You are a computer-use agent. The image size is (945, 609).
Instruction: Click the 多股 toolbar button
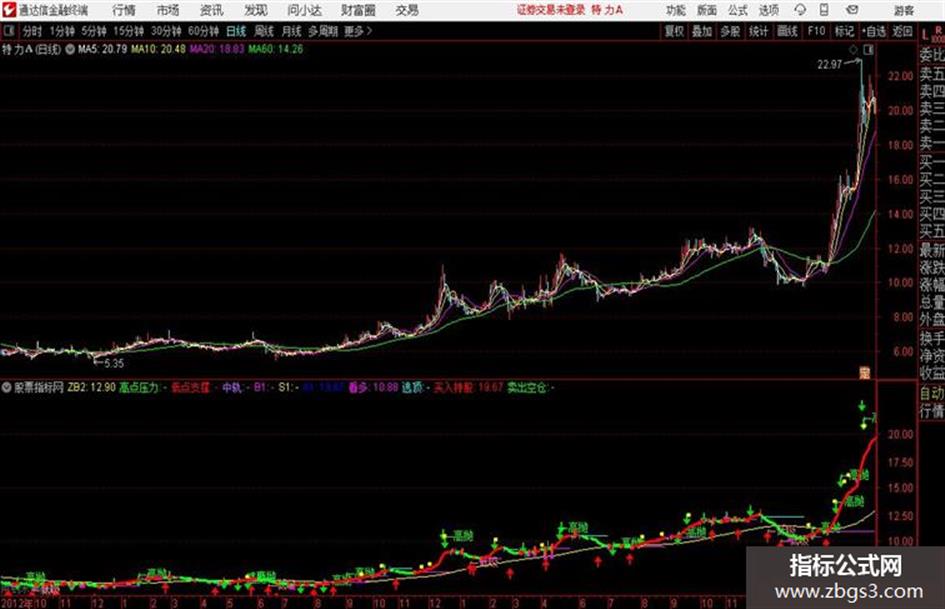click(x=730, y=31)
